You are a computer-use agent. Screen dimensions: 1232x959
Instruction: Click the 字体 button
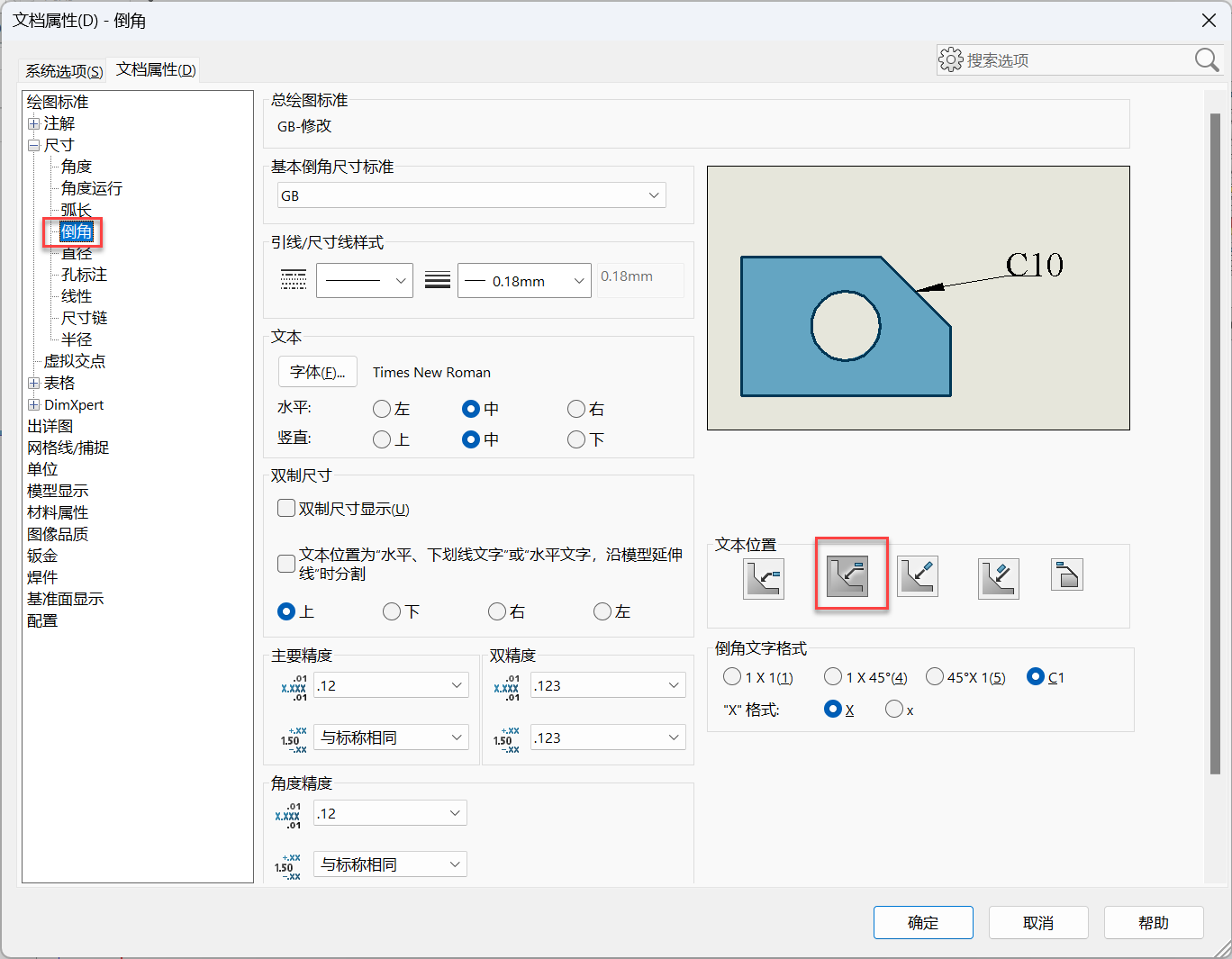point(317,372)
